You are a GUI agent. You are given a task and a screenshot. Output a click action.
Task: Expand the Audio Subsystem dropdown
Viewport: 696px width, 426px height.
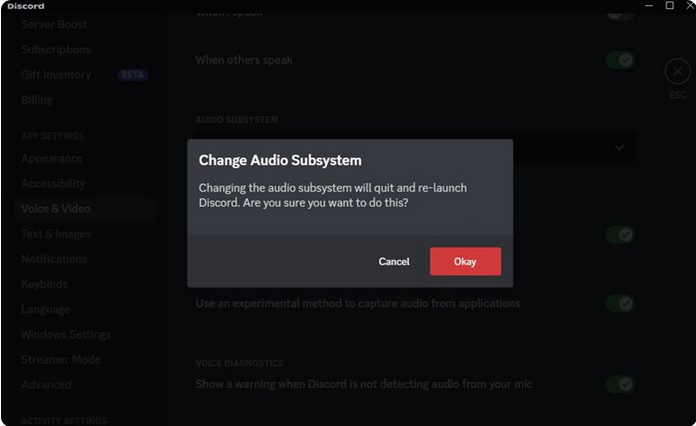coord(619,147)
